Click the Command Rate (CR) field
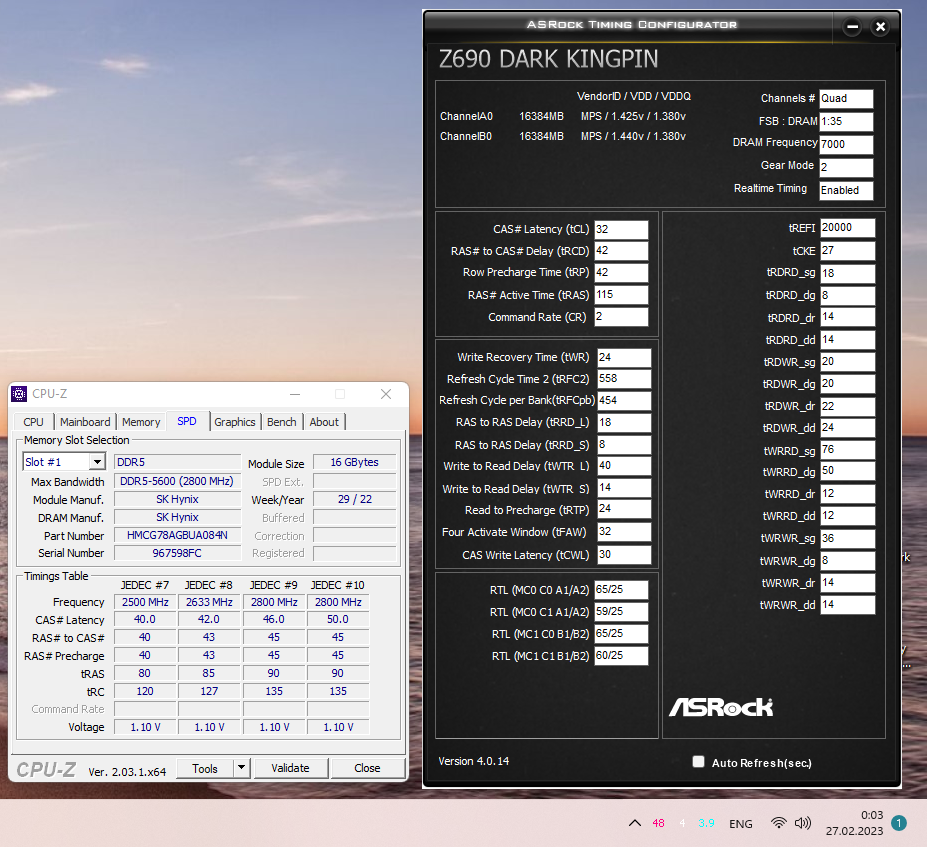927x847 pixels. coord(621,317)
